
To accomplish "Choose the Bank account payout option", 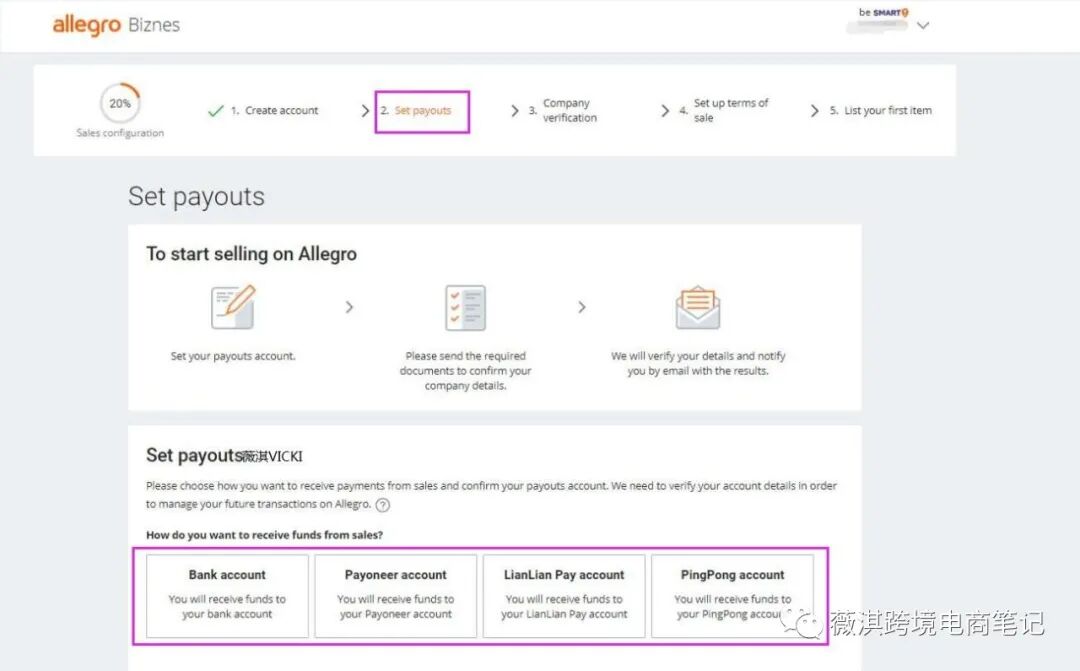I will (x=227, y=596).
